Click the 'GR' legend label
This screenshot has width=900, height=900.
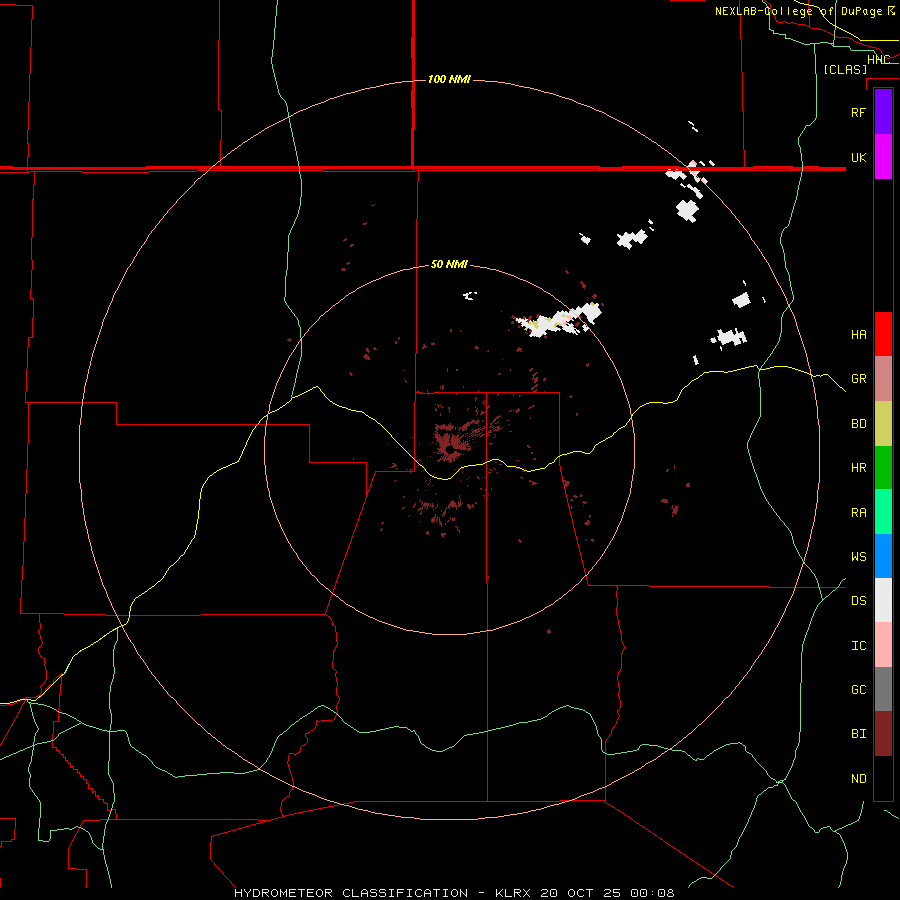click(858, 379)
